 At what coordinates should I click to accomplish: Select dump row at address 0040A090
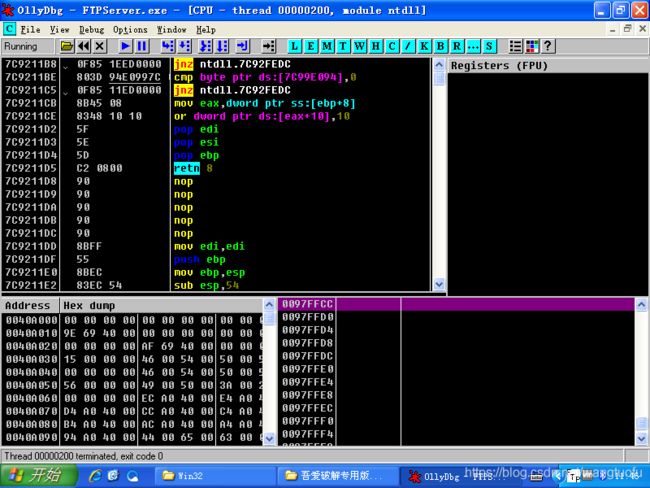tap(133, 437)
